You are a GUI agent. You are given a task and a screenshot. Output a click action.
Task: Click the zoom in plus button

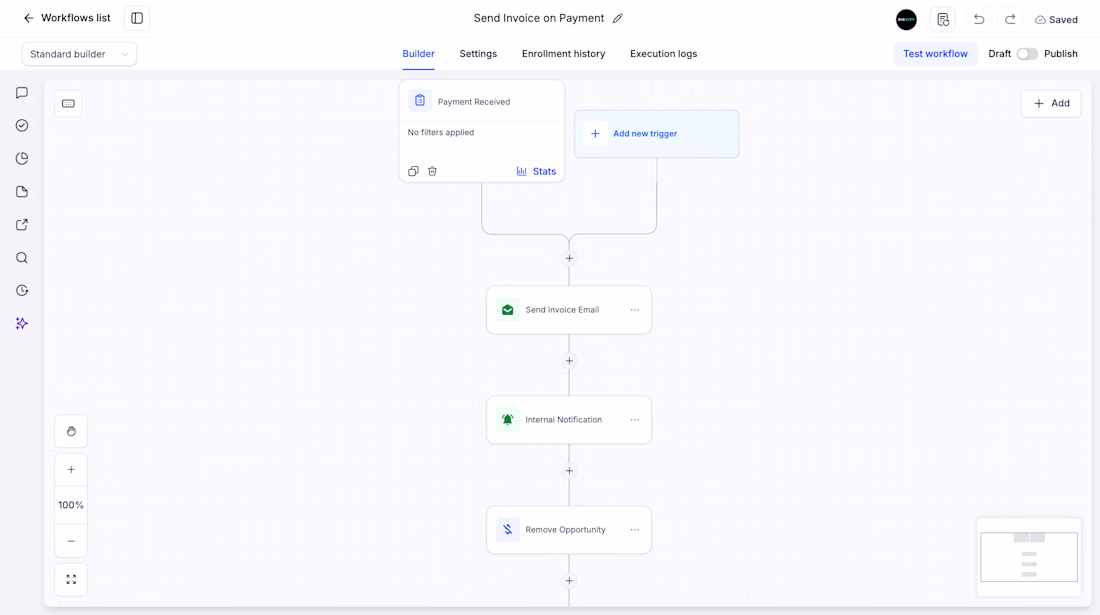pos(71,470)
